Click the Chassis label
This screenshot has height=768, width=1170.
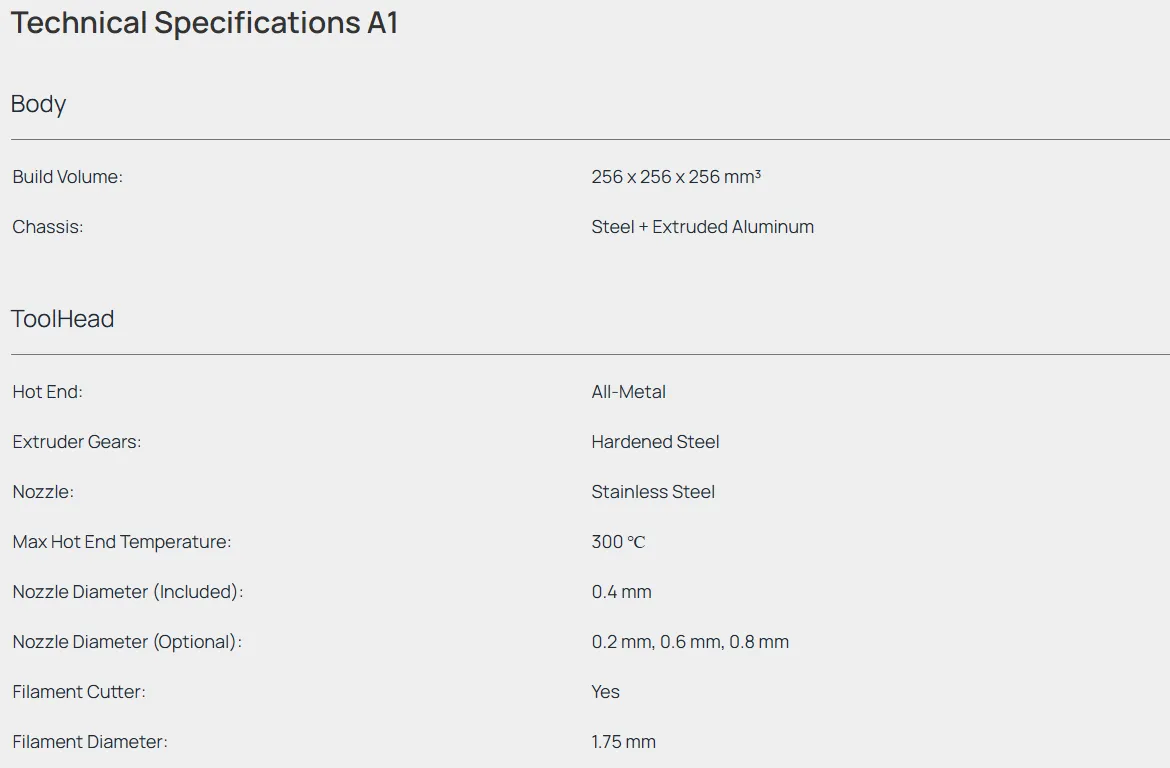(47, 227)
